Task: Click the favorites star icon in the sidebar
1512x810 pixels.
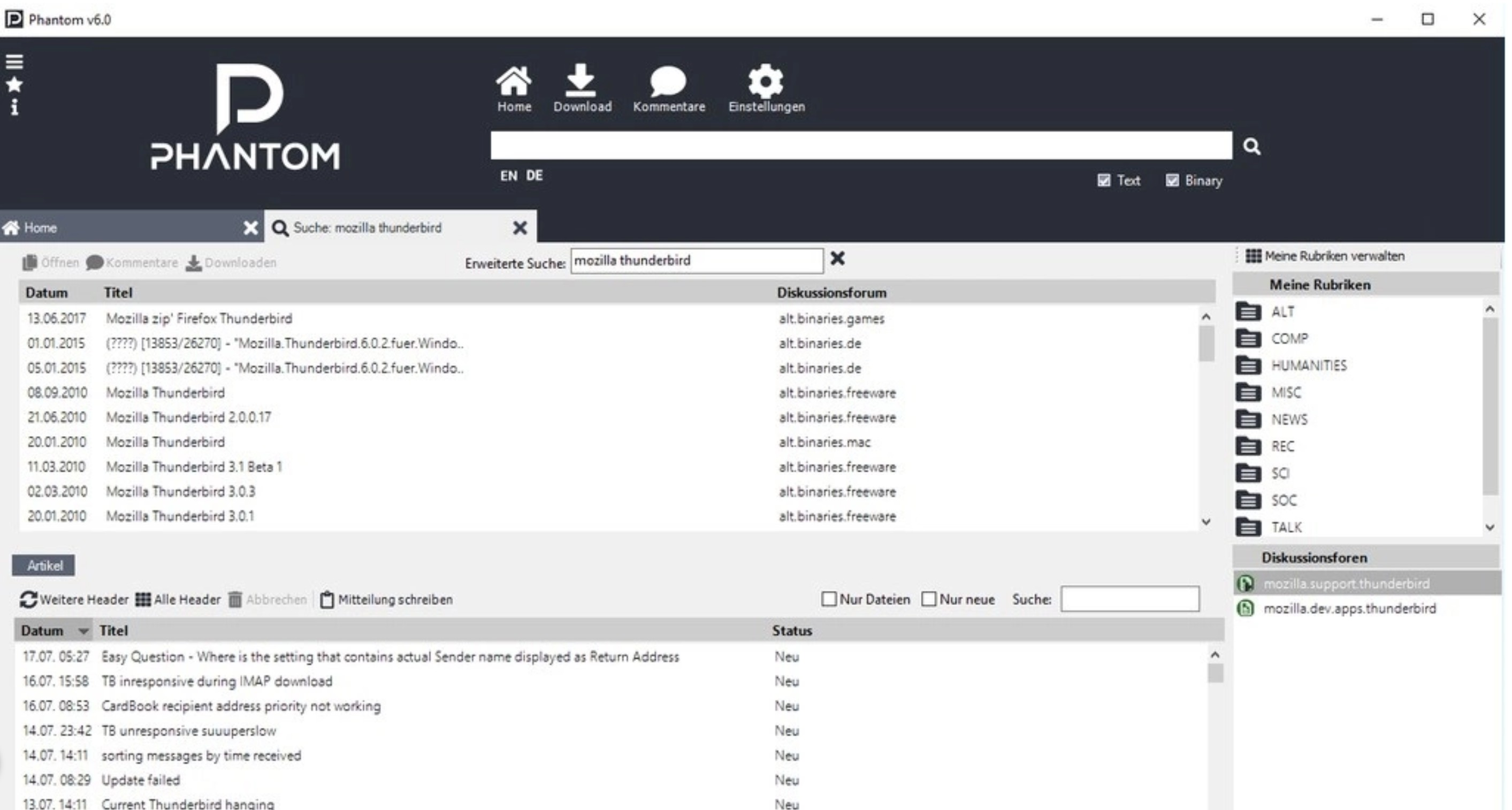Action: [14, 85]
